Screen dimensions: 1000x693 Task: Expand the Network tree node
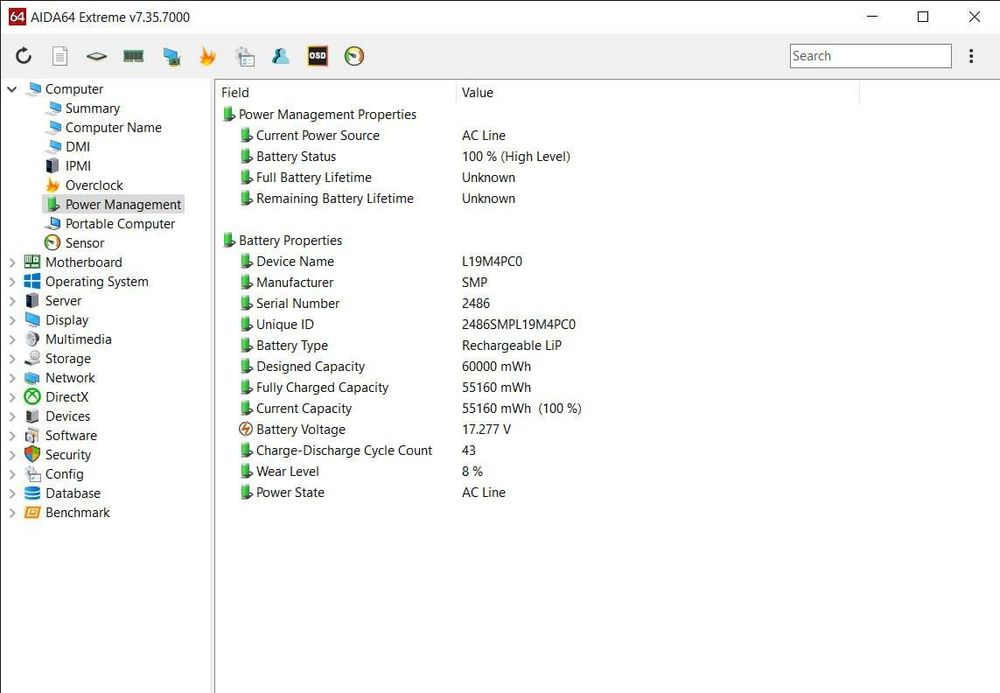[11, 377]
